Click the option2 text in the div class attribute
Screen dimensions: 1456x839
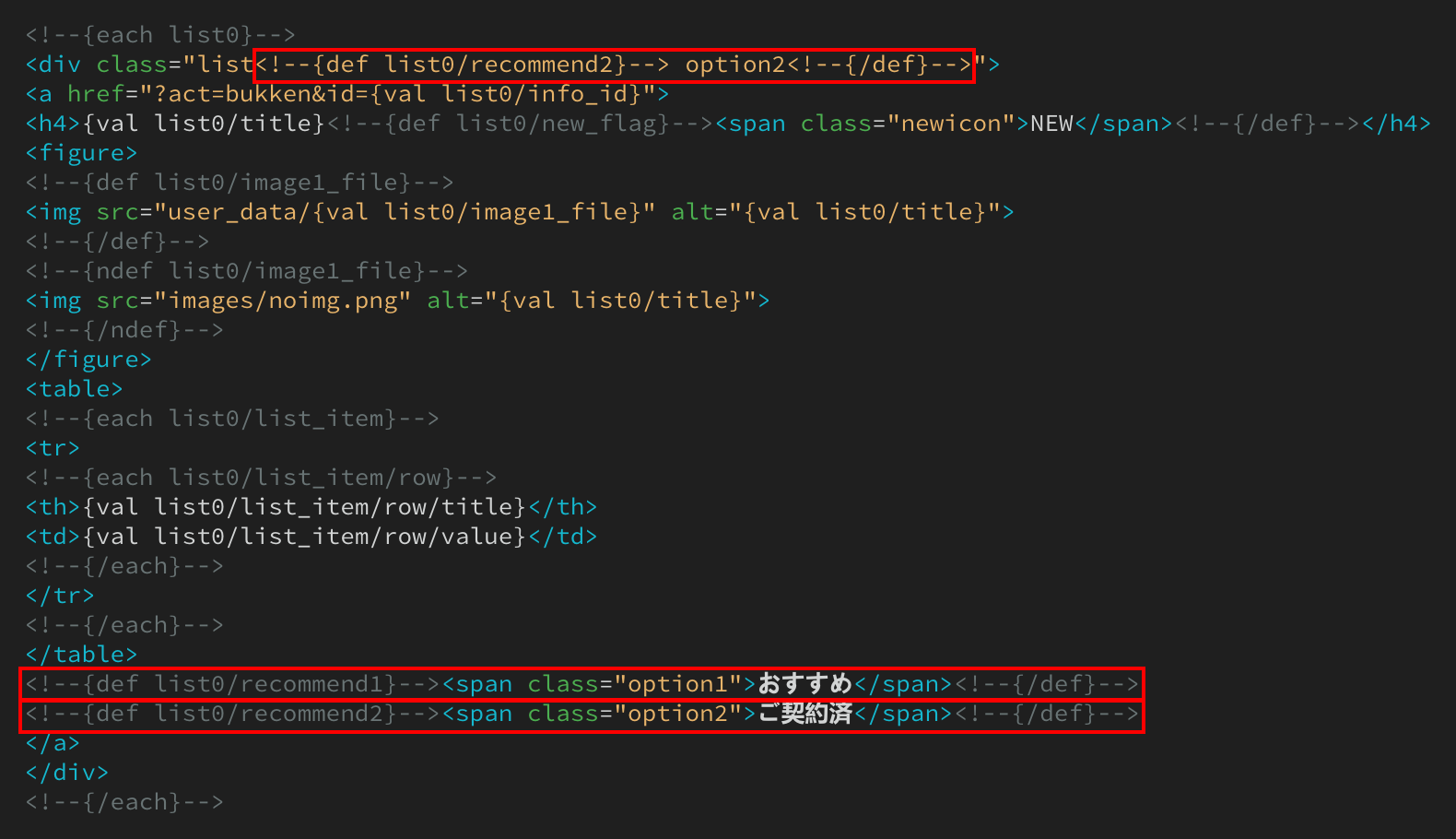(x=734, y=65)
